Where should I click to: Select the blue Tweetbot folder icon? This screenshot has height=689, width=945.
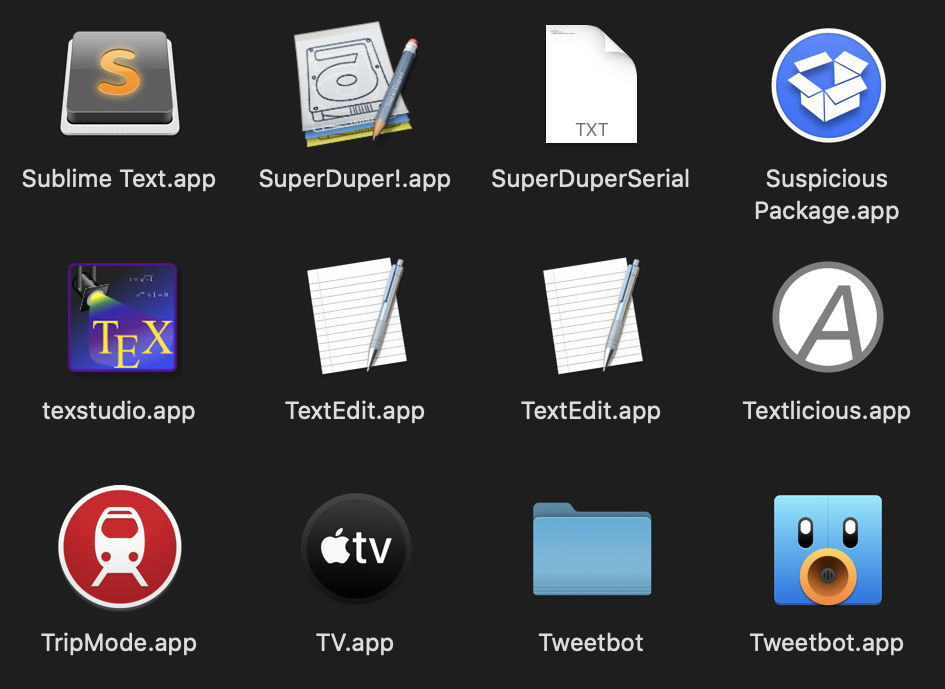[591, 549]
